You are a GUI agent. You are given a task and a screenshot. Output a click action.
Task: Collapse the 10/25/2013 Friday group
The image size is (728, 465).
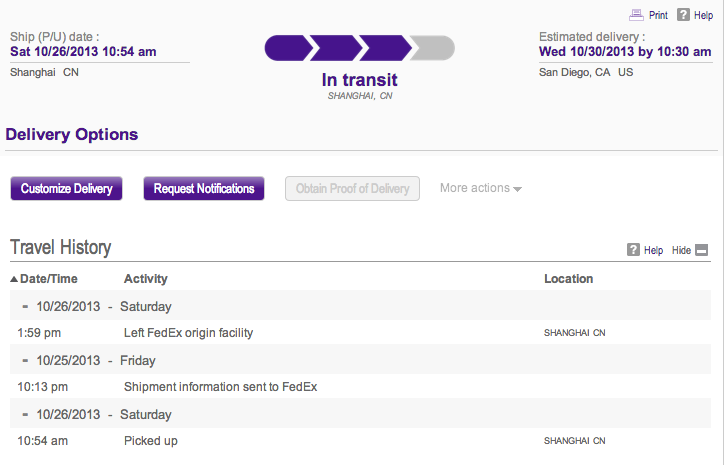[25, 360]
